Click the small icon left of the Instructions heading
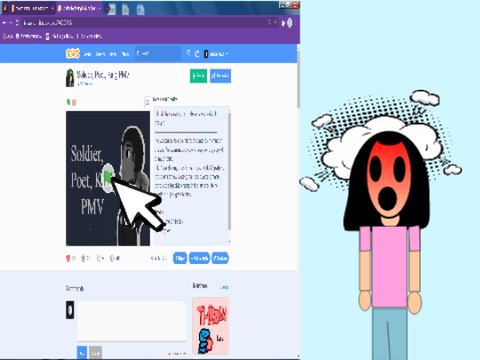Viewport: 480px width, 360px height. click(x=147, y=101)
